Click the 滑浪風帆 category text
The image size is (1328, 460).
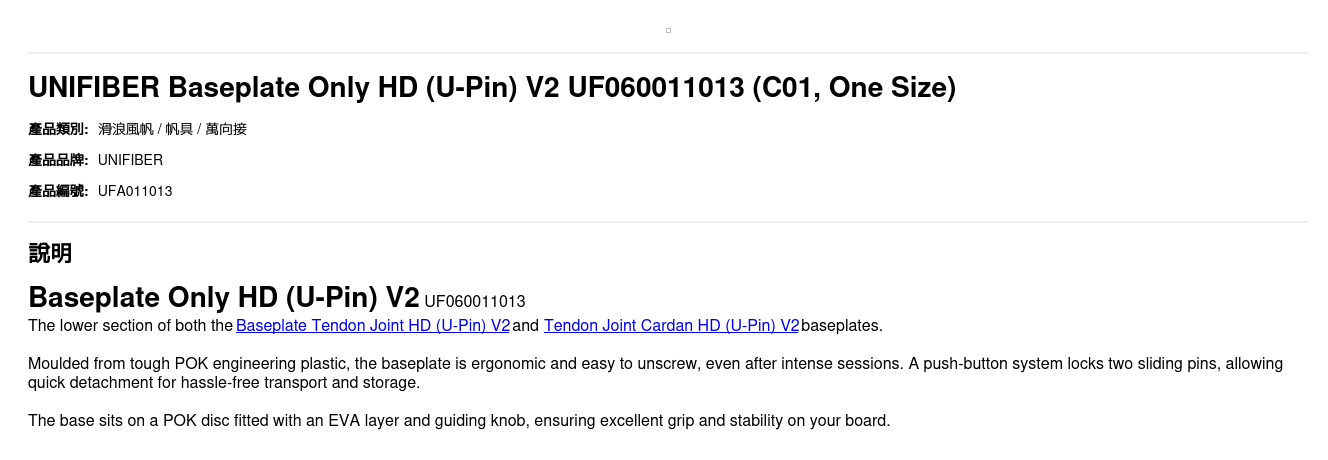[x=126, y=129]
